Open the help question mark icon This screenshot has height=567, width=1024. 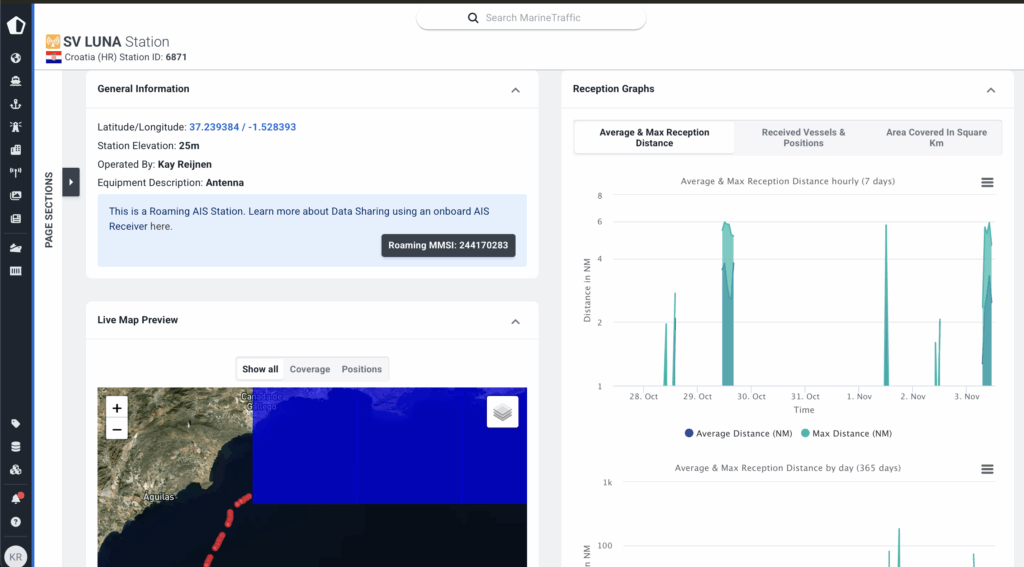click(x=16, y=521)
